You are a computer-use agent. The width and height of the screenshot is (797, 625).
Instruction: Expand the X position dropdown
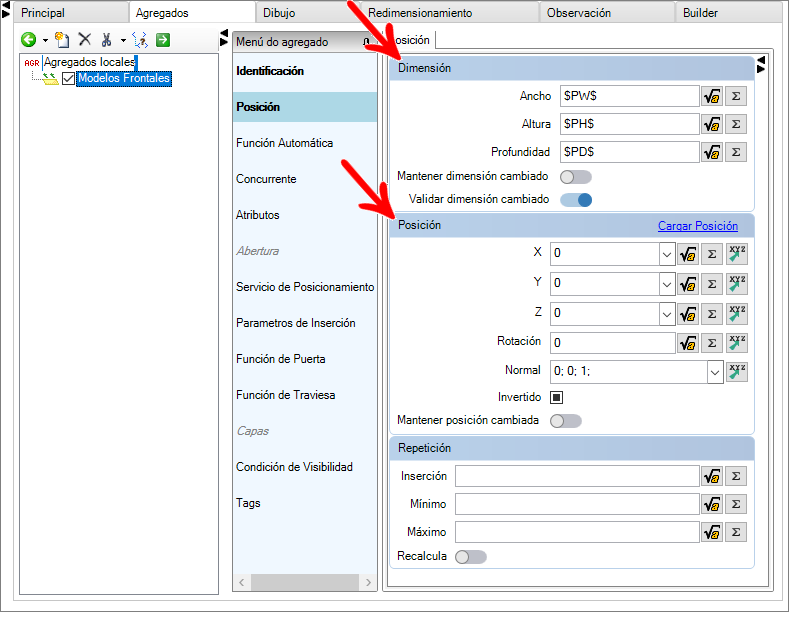[x=666, y=254]
